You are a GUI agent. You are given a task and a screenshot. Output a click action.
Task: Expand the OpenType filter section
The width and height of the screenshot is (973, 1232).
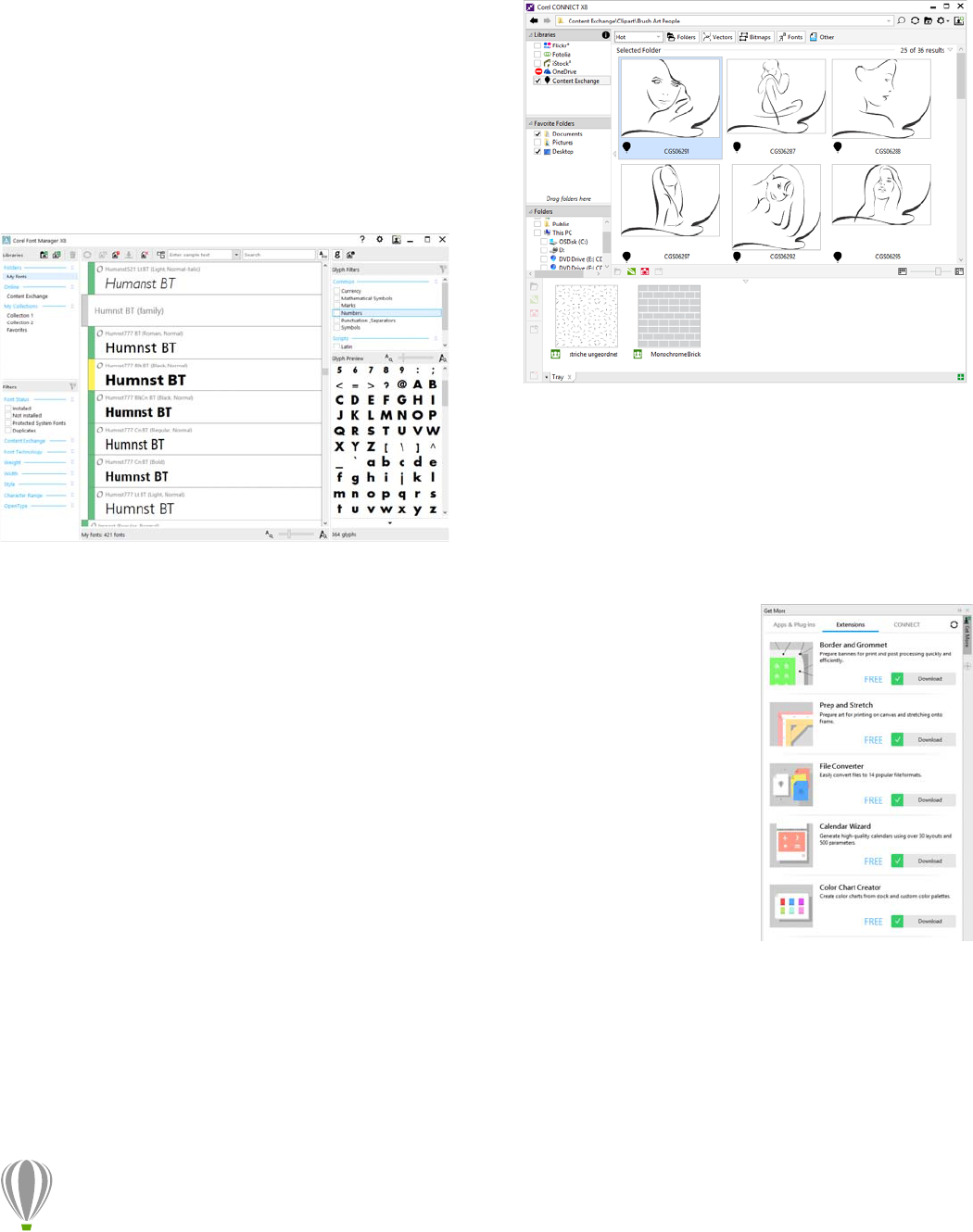click(72, 506)
